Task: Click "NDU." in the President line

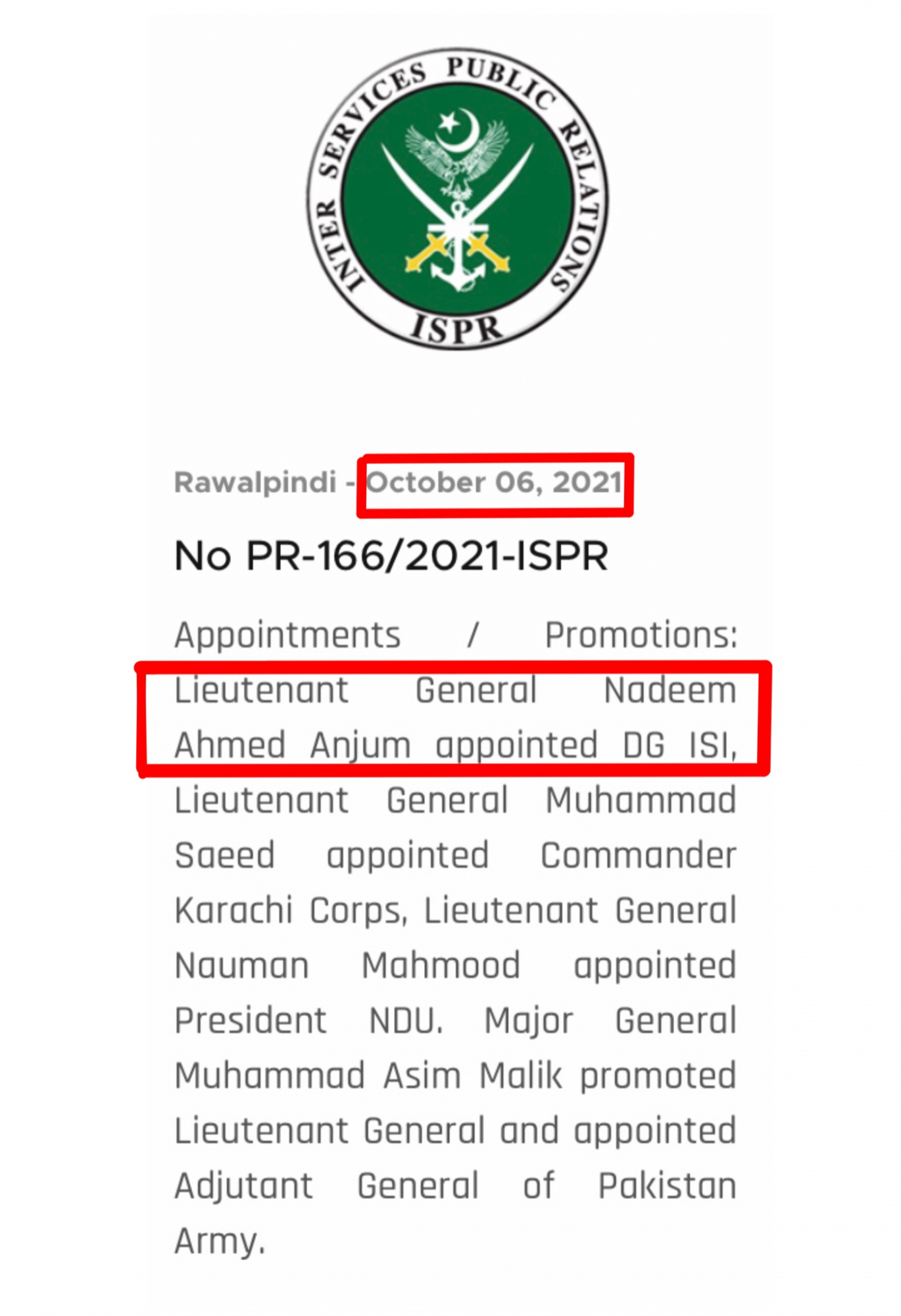Action: (406, 1022)
